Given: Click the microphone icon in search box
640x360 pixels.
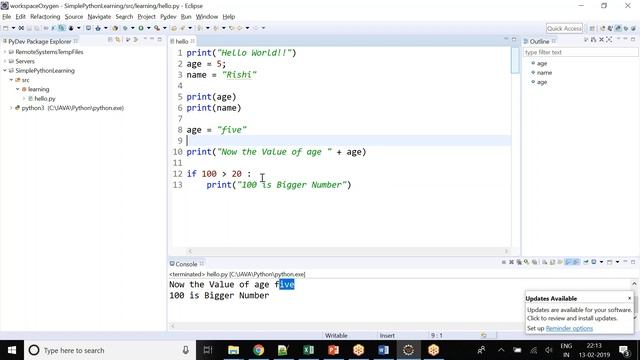Looking at the screenshot, I should point(186,350).
